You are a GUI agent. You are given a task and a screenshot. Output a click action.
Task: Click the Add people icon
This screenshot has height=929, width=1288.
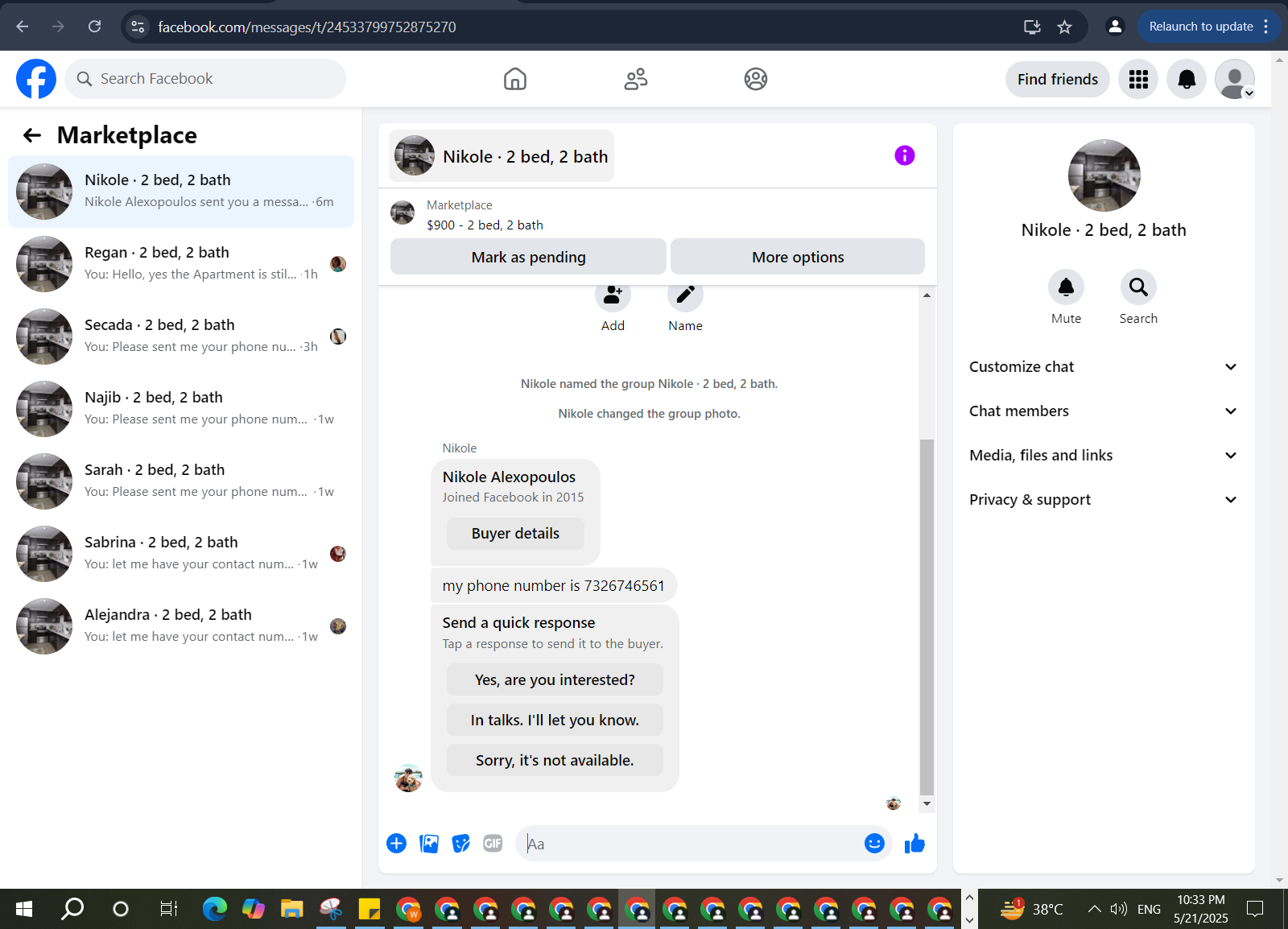tap(613, 295)
